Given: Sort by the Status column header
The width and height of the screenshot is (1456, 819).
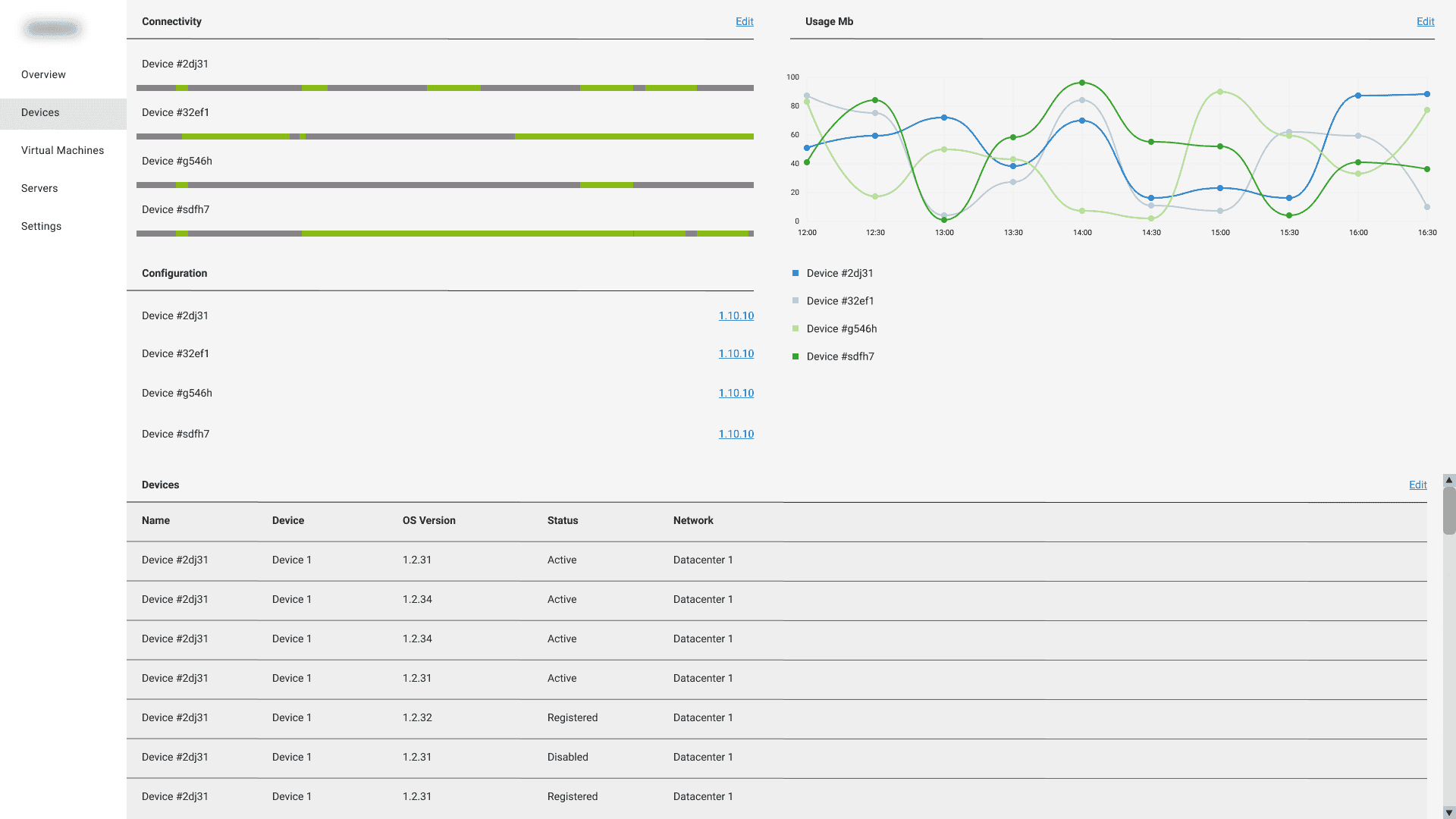Looking at the screenshot, I should 563,520.
